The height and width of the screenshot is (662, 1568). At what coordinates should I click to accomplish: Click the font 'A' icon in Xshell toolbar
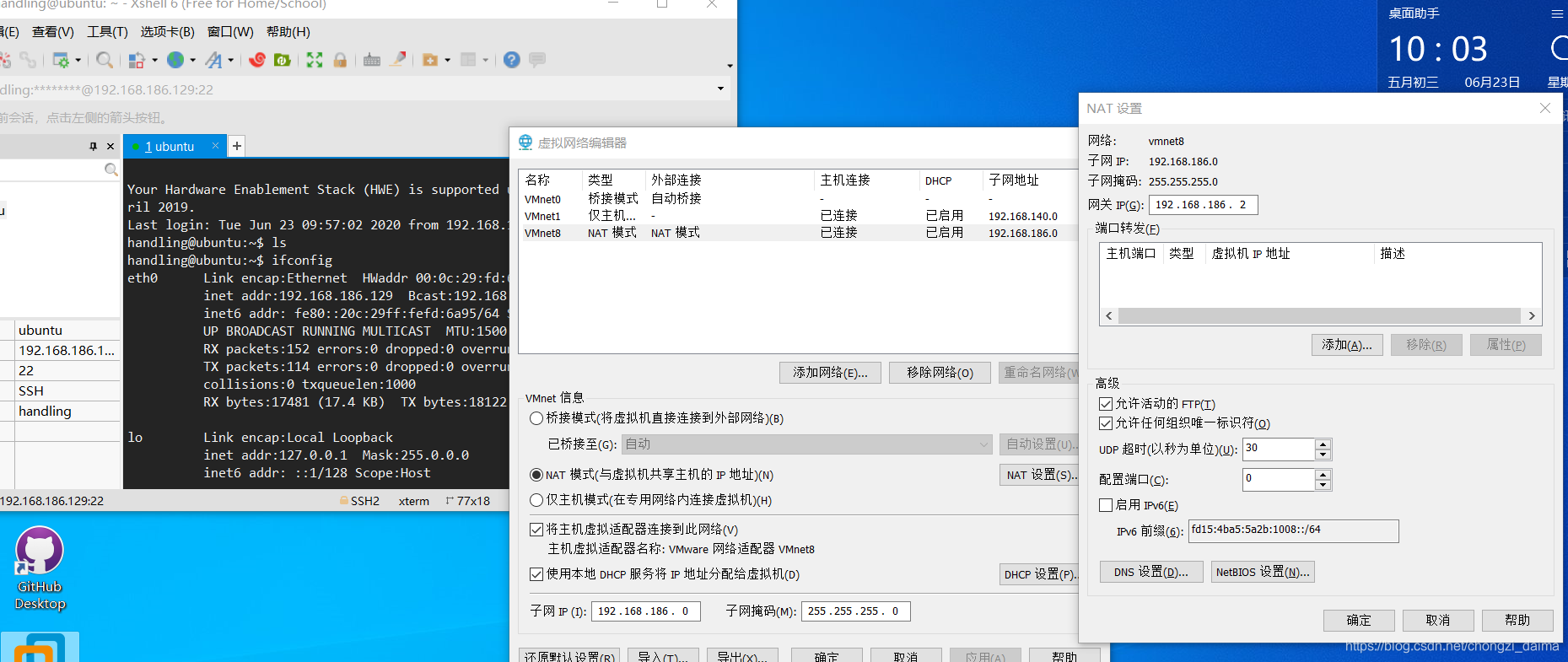(213, 60)
